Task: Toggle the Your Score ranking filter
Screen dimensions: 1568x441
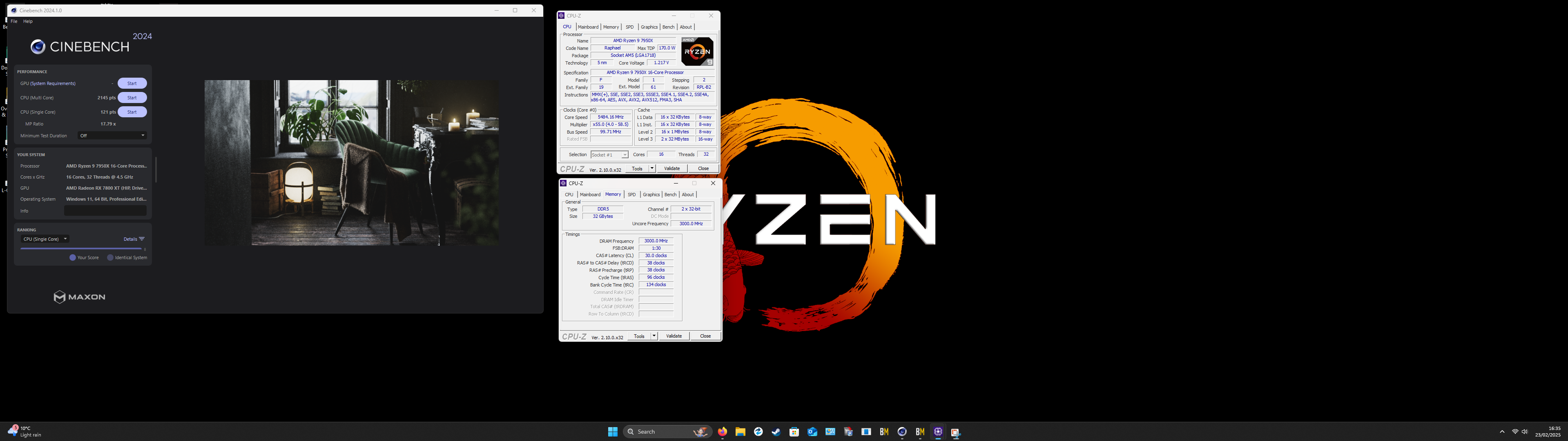Action: coord(84,257)
